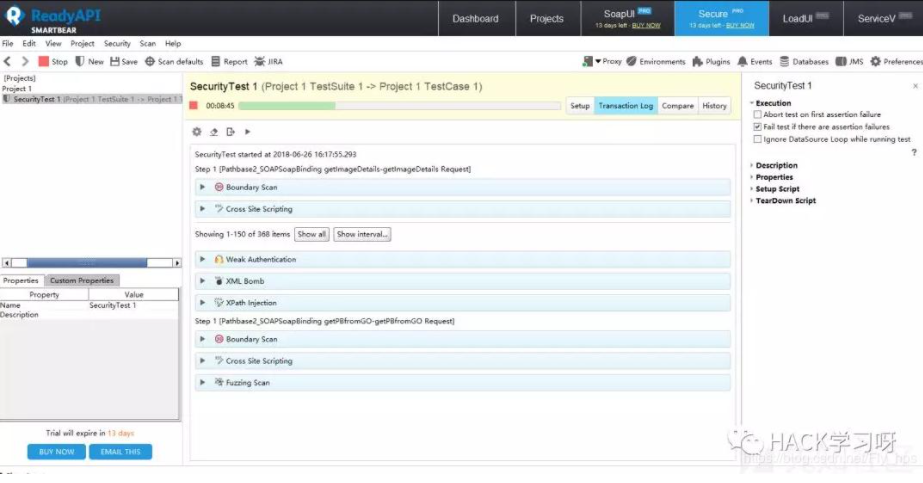
Task: Open the File menu
Action: click(8, 44)
